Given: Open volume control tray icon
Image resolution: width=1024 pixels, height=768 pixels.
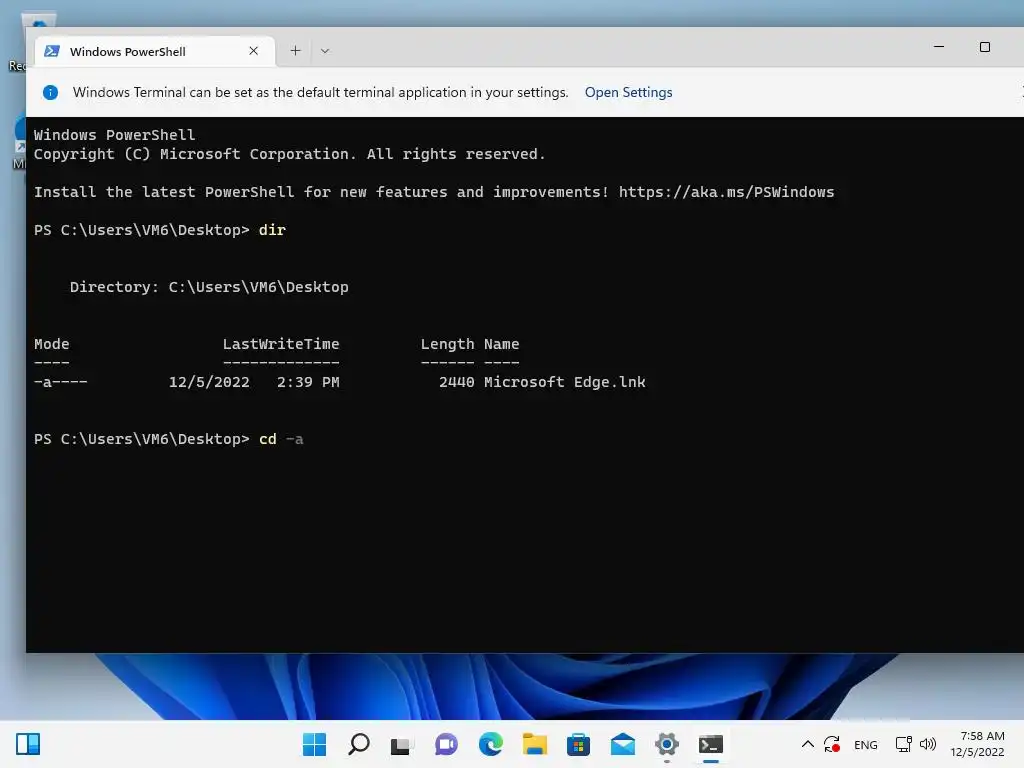Looking at the screenshot, I should tap(927, 744).
